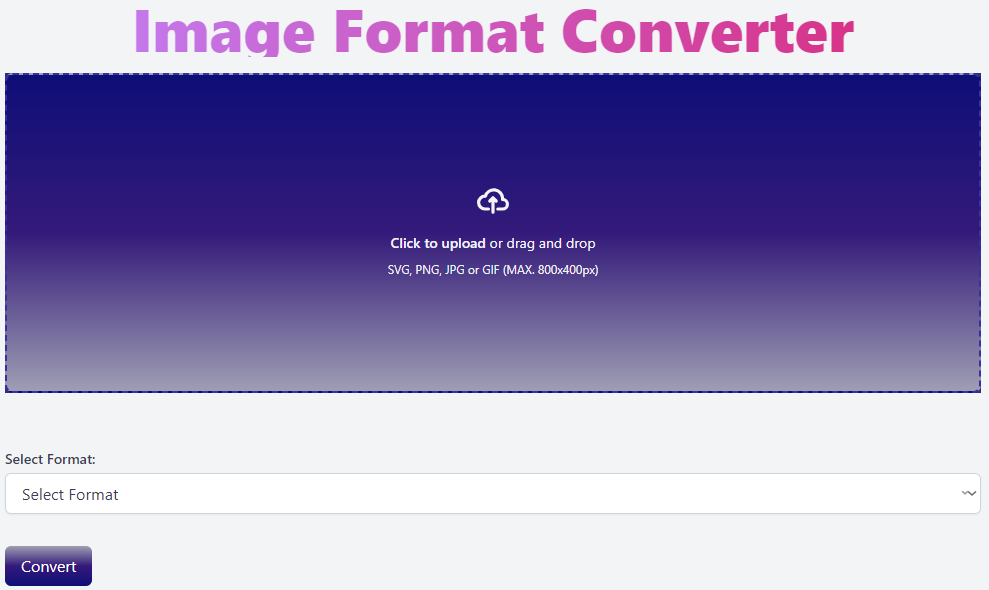
Task: Click the cloud upload icon
Action: point(493,201)
